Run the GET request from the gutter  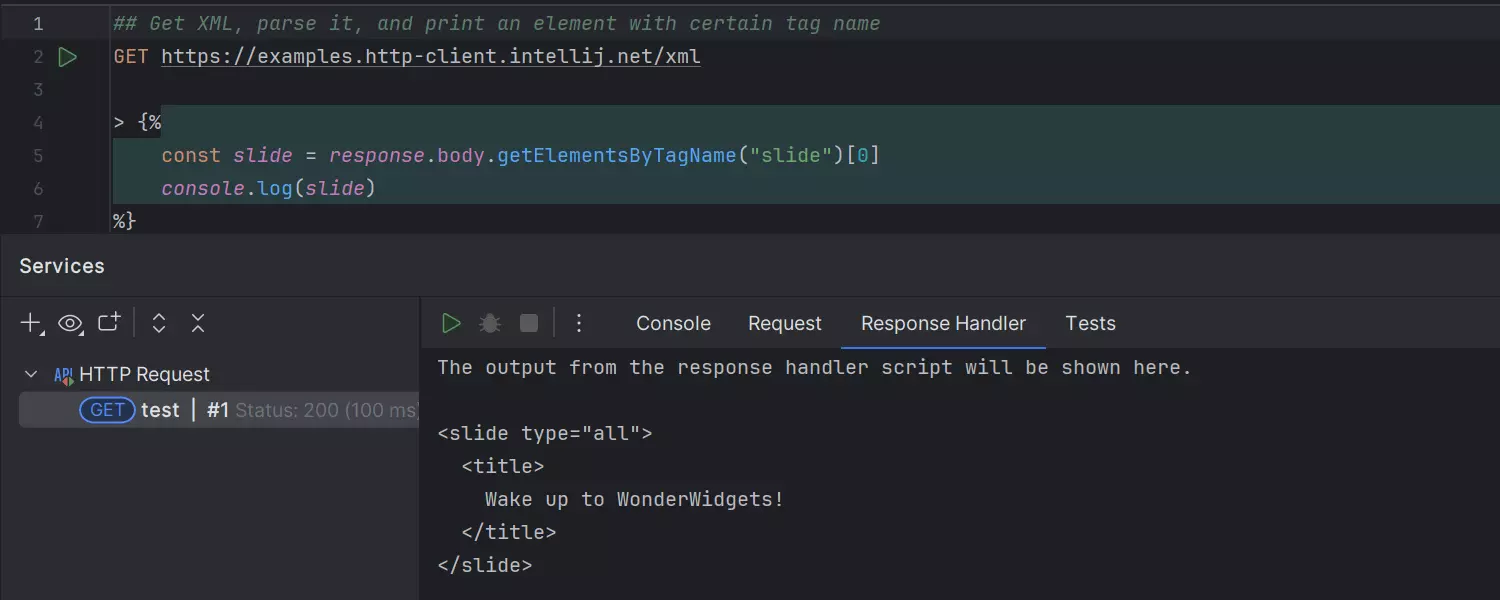tap(67, 57)
